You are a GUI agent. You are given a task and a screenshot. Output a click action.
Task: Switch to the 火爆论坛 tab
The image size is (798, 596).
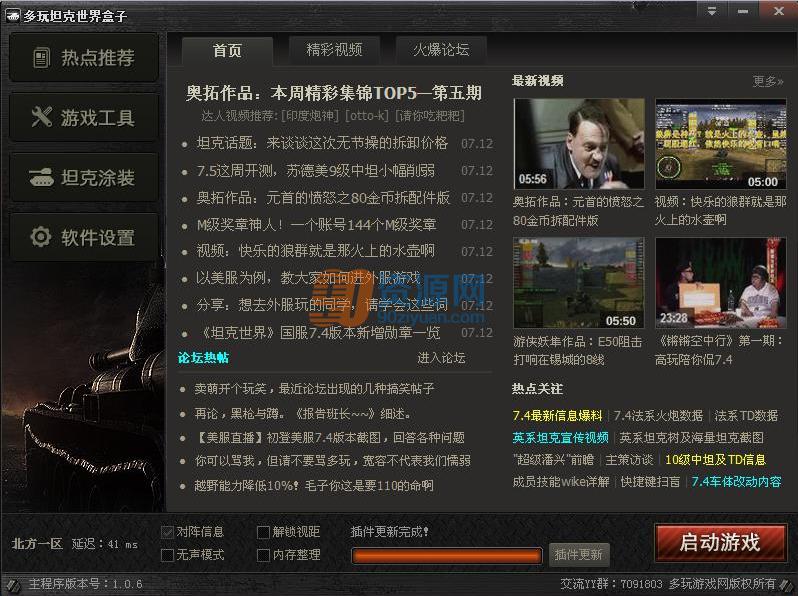(441, 50)
